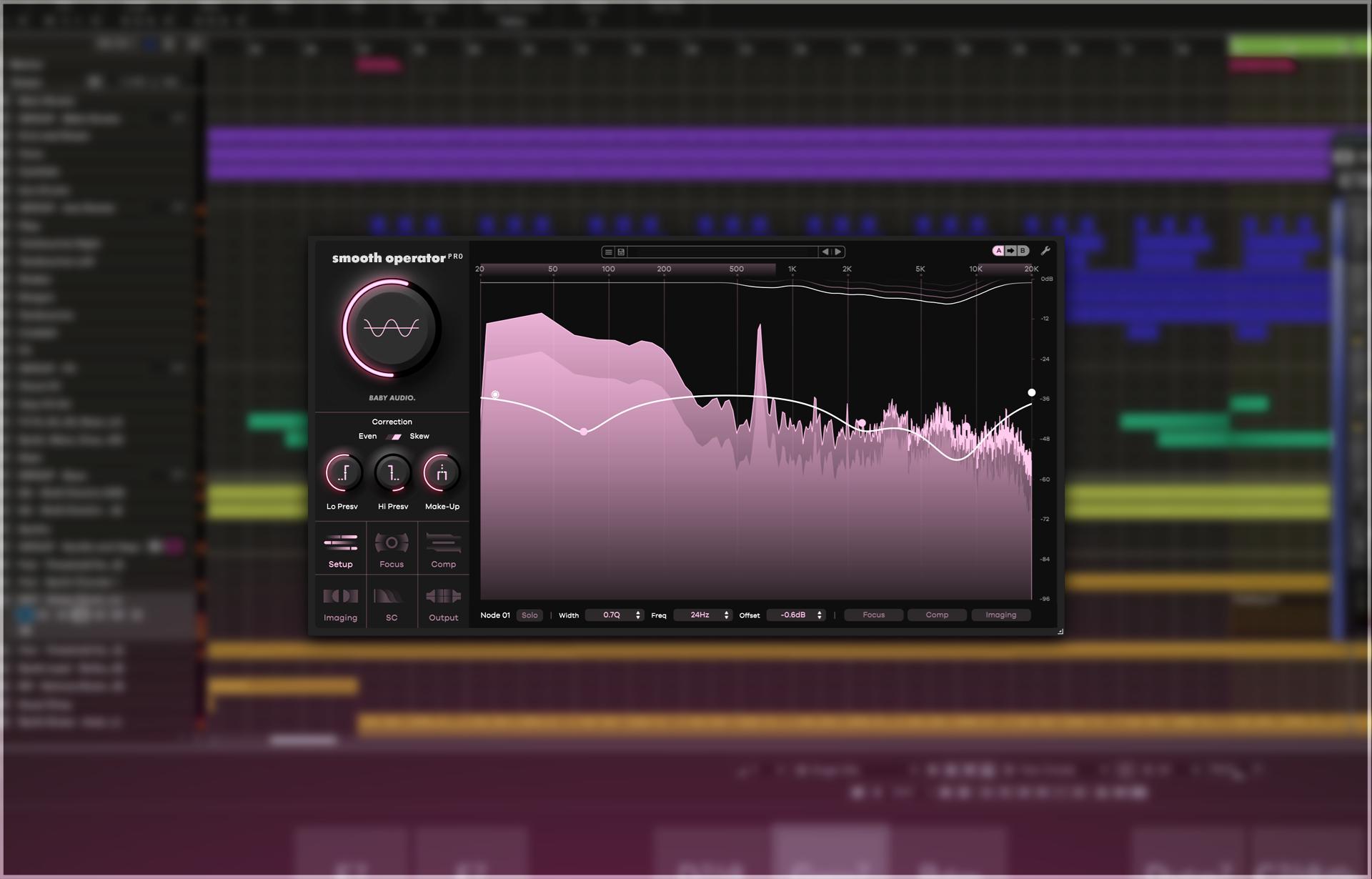The width and height of the screenshot is (1372, 879).
Task: Click the 100 frequency scale label
Action: (x=608, y=269)
